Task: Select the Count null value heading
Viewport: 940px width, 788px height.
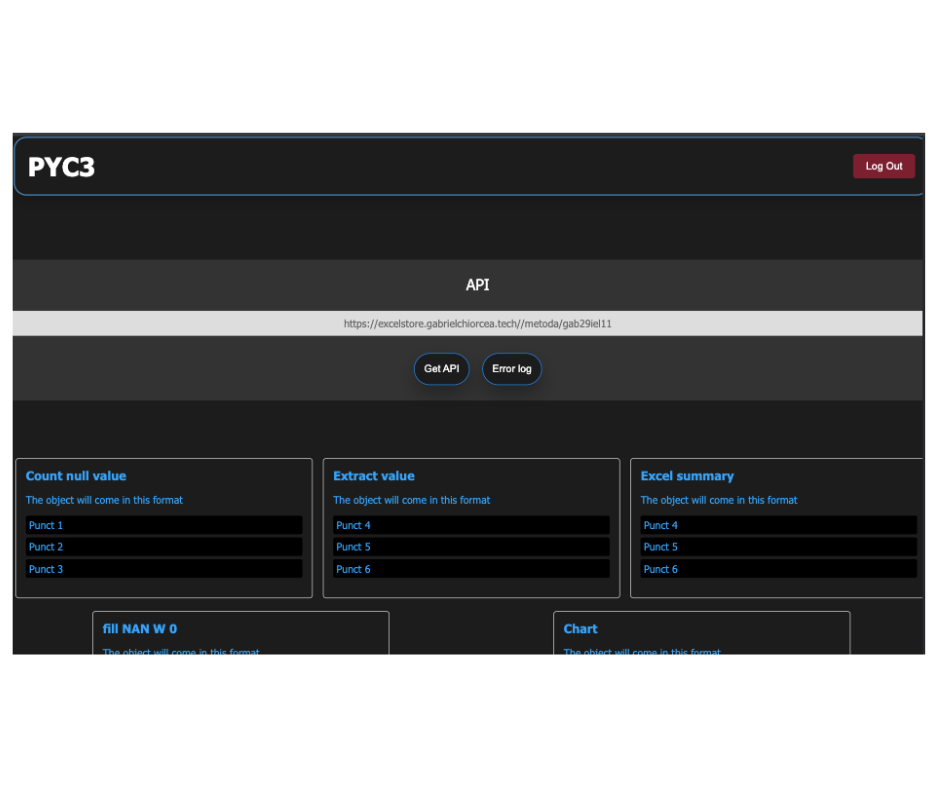Action: (76, 476)
